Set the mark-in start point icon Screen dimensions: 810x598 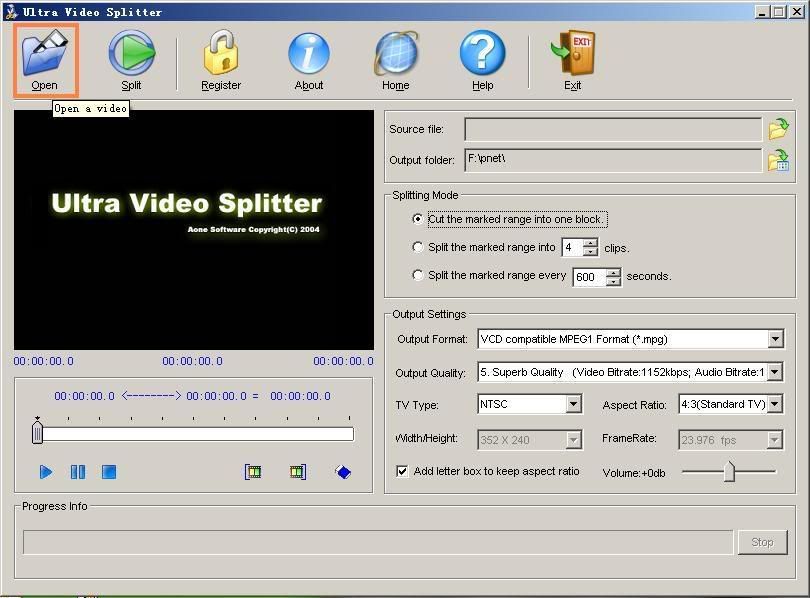coord(253,472)
